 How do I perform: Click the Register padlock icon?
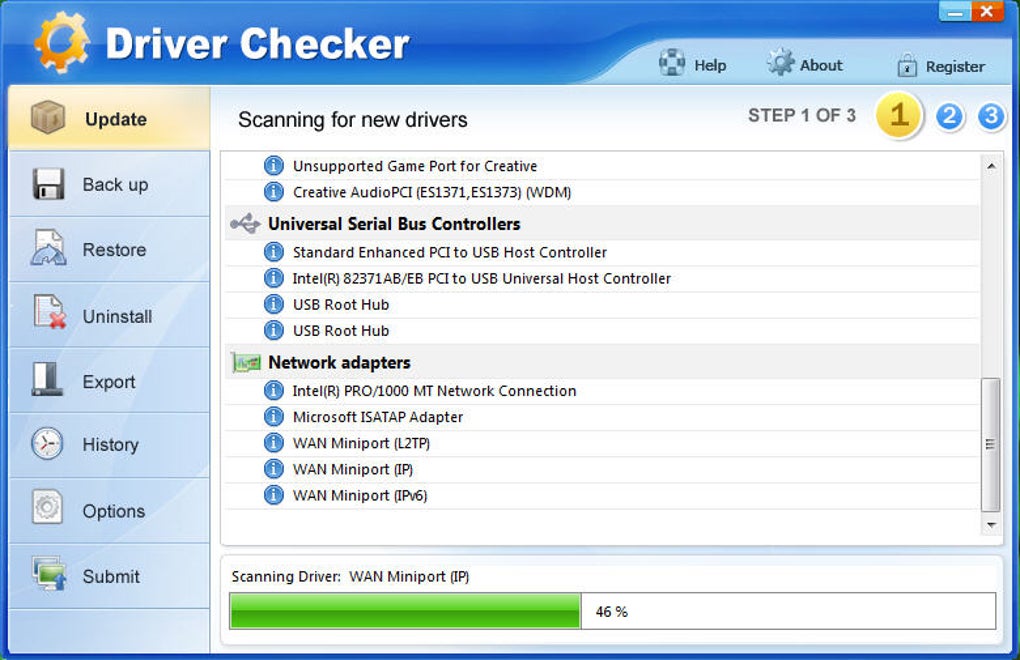click(907, 65)
